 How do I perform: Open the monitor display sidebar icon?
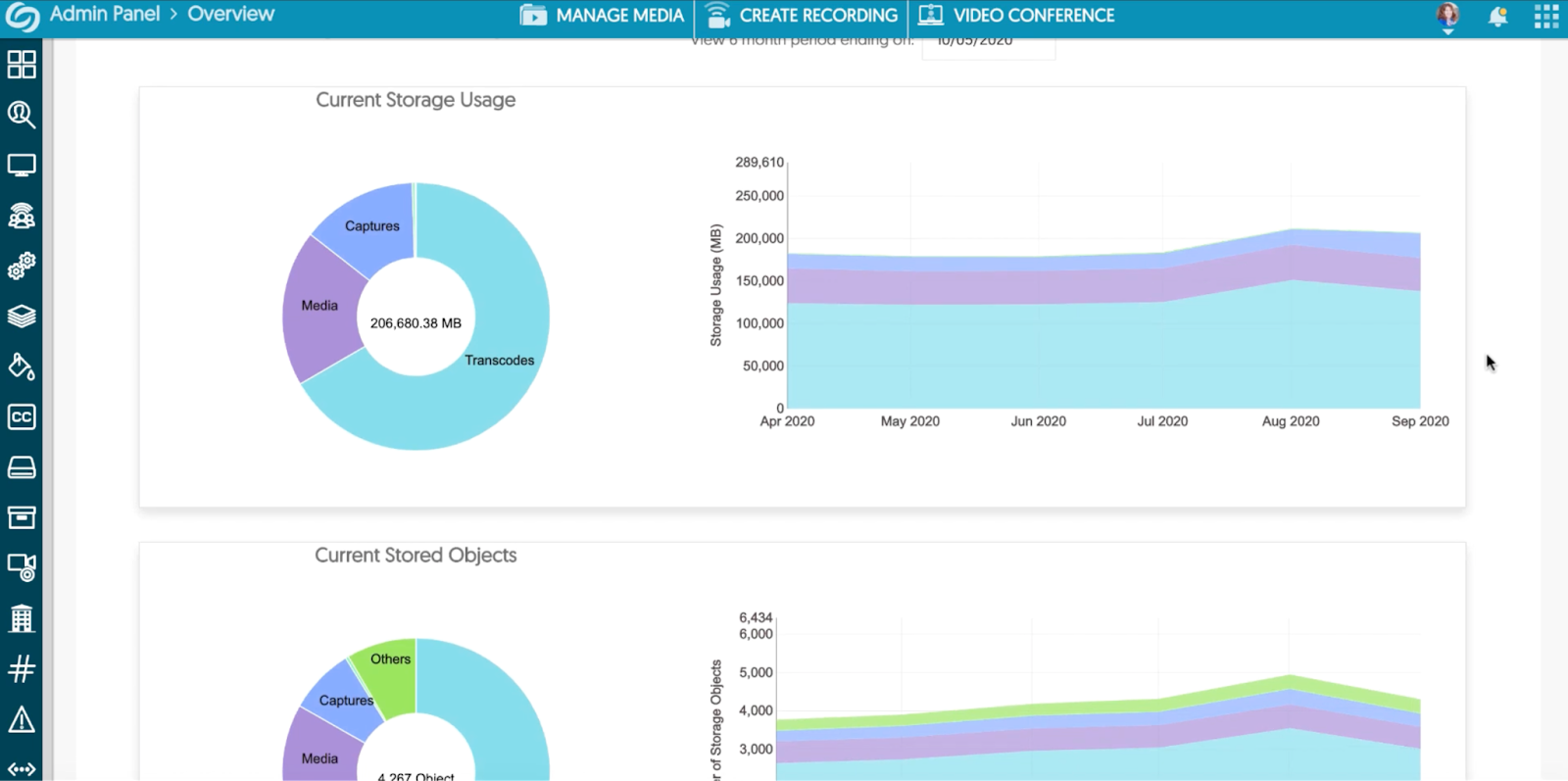tap(22, 165)
